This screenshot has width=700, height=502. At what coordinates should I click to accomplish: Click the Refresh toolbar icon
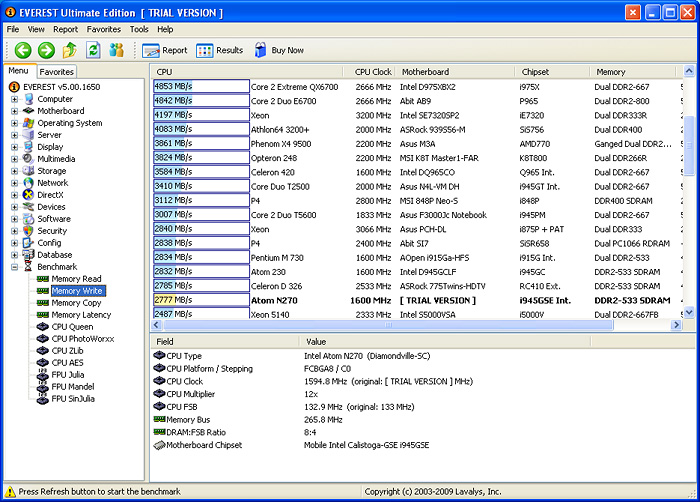click(93, 50)
